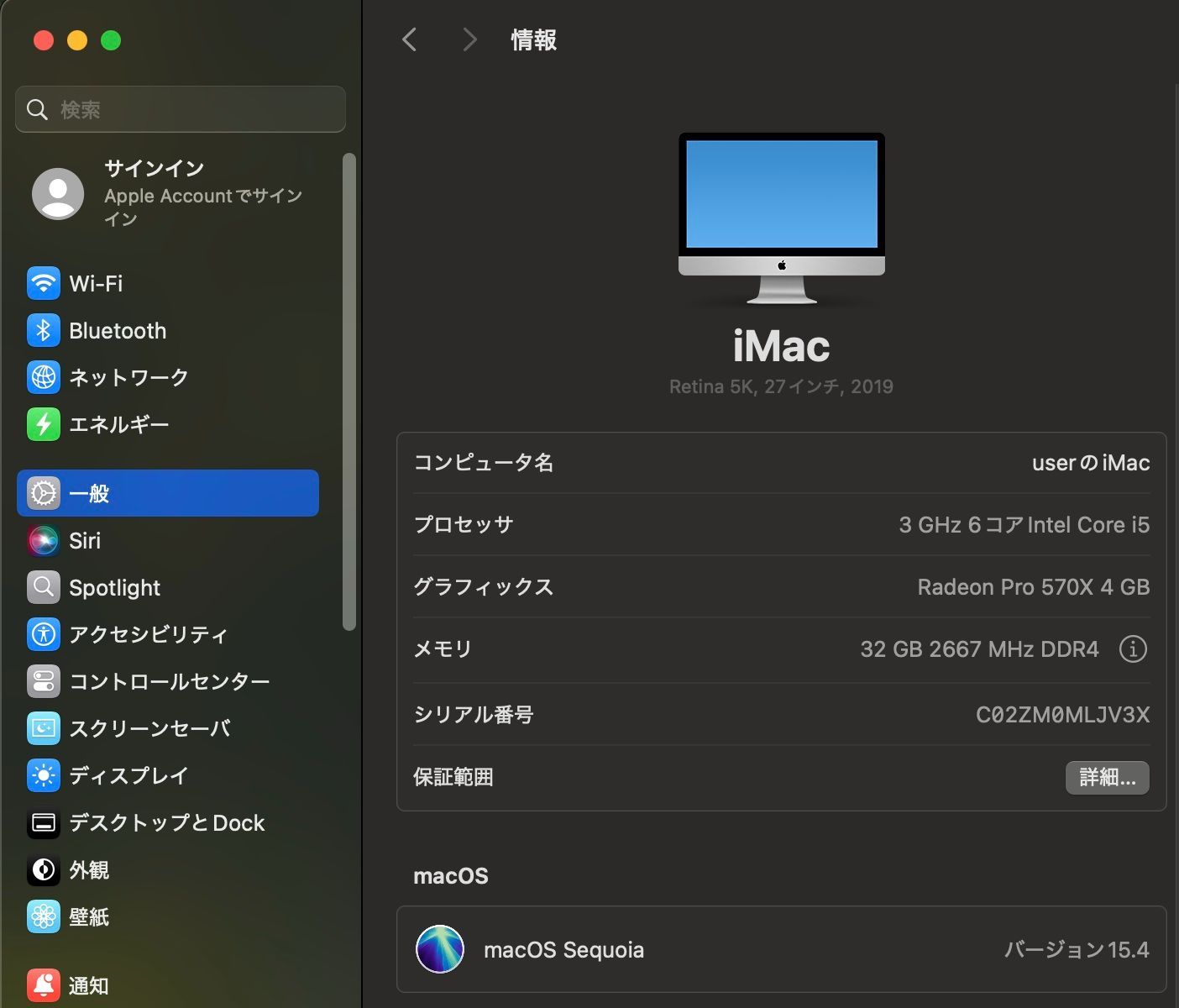Click the warranty 詳細... button

point(1107,778)
